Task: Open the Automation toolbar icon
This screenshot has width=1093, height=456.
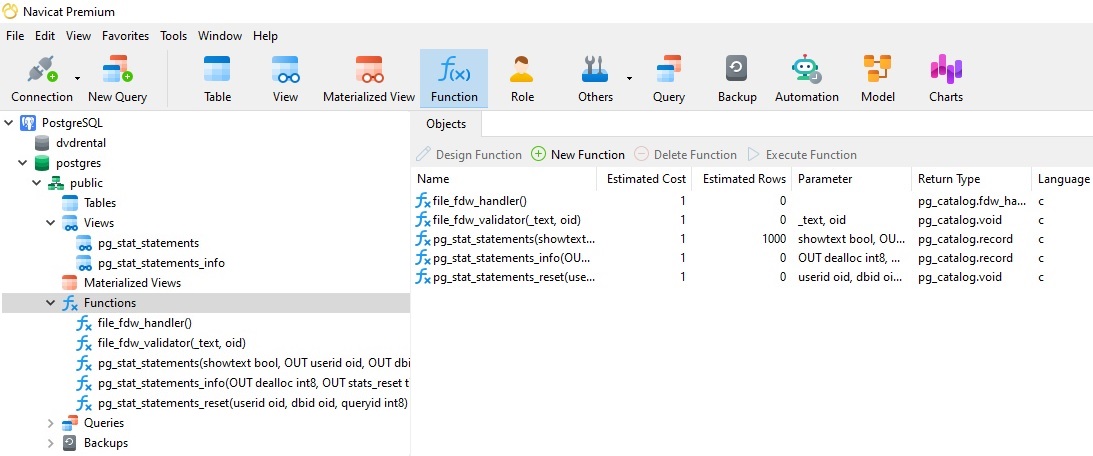Action: [807, 78]
